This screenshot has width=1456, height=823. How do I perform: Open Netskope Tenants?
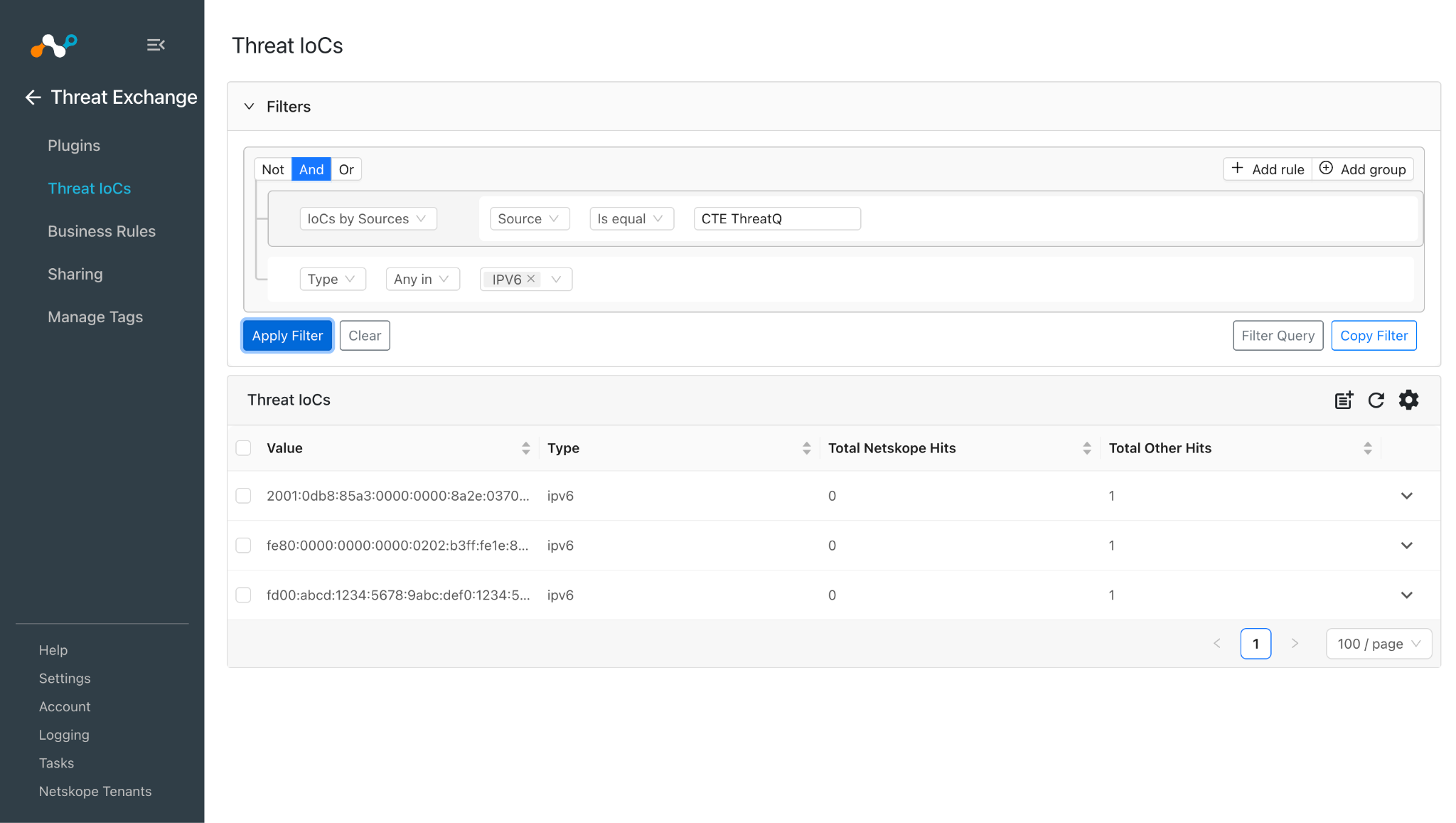click(95, 792)
